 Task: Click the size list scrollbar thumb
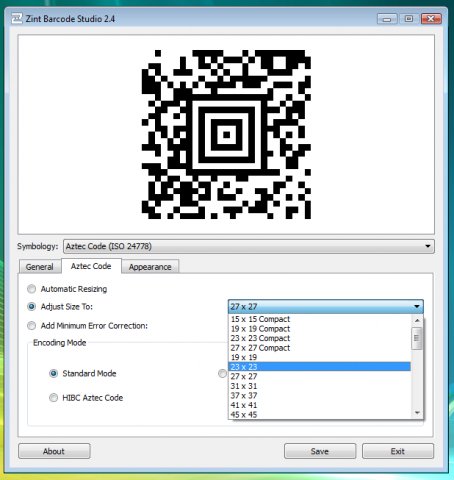click(x=417, y=338)
